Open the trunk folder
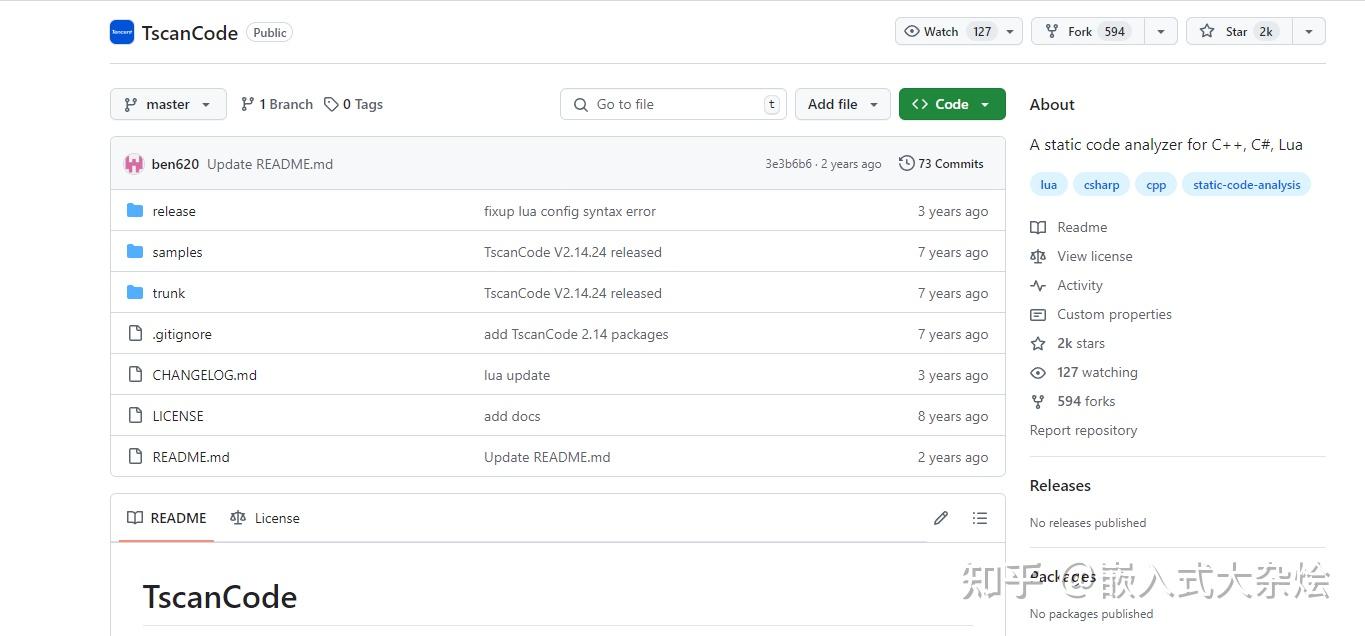 pyautogui.click(x=168, y=293)
